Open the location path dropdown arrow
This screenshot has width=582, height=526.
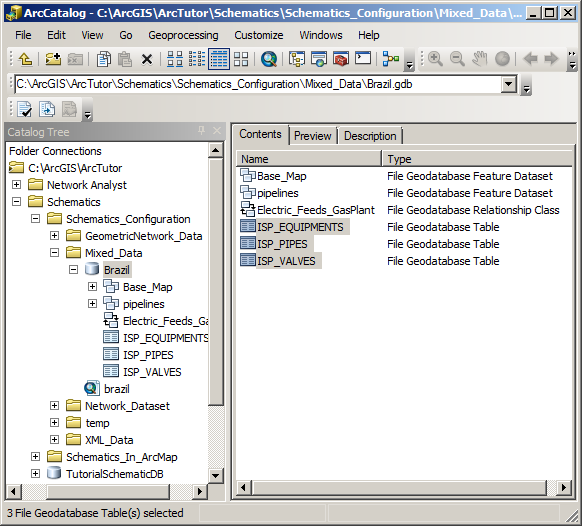tap(509, 84)
